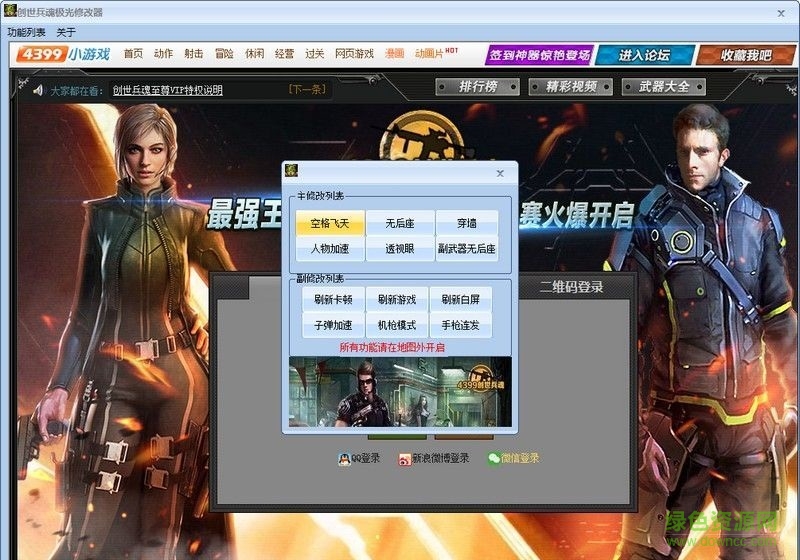Viewport: 800px width, 560px height.
Task: Go to 首页 nav link
Action: pyautogui.click(x=133, y=54)
